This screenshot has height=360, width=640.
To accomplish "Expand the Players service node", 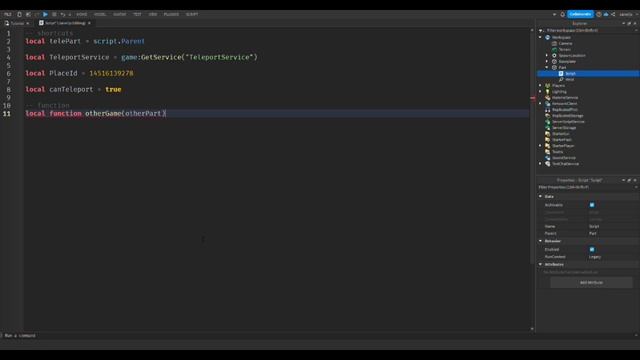I will pyautogui.click(x=540, y=85).
